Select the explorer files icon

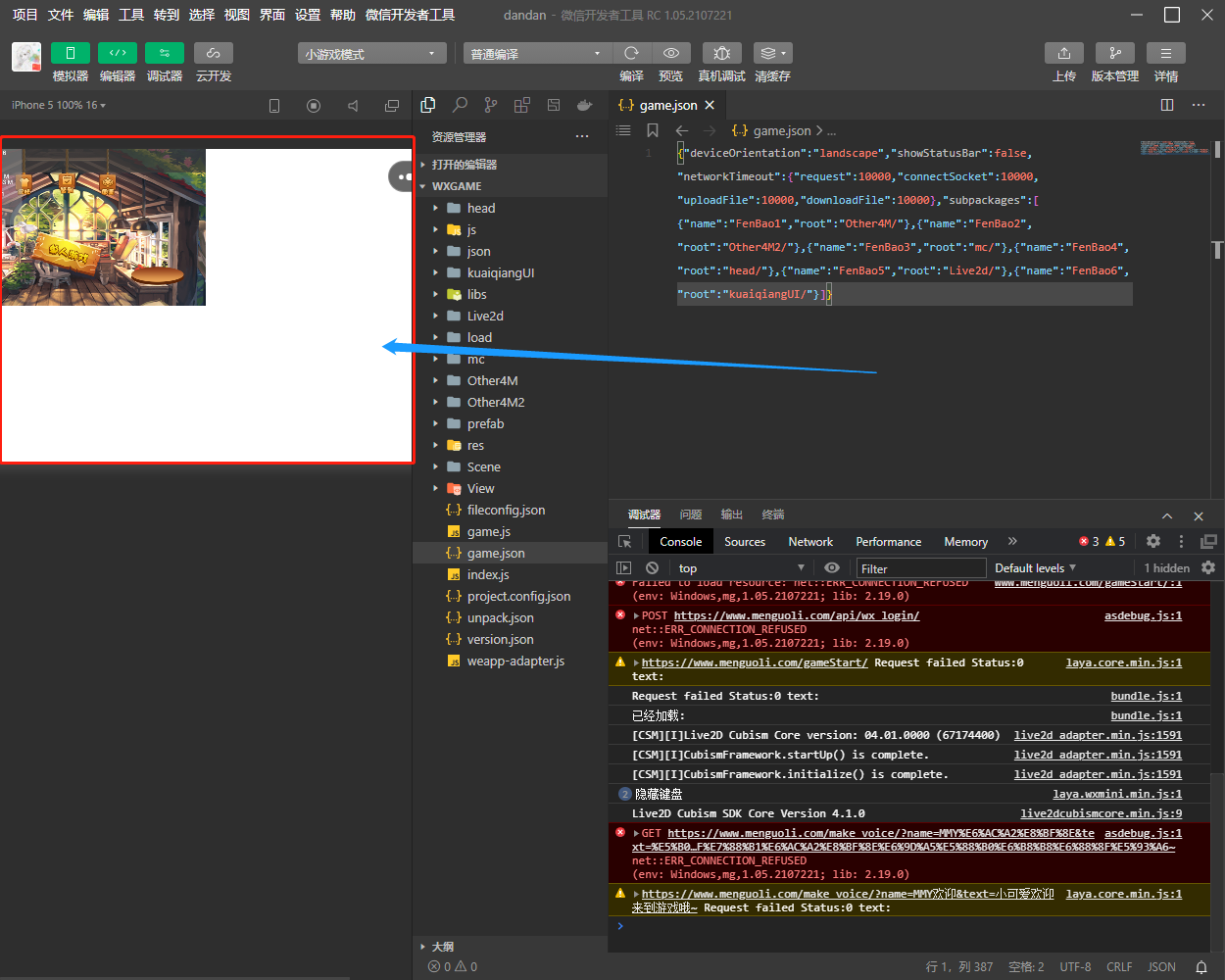(x=428, y=105)
